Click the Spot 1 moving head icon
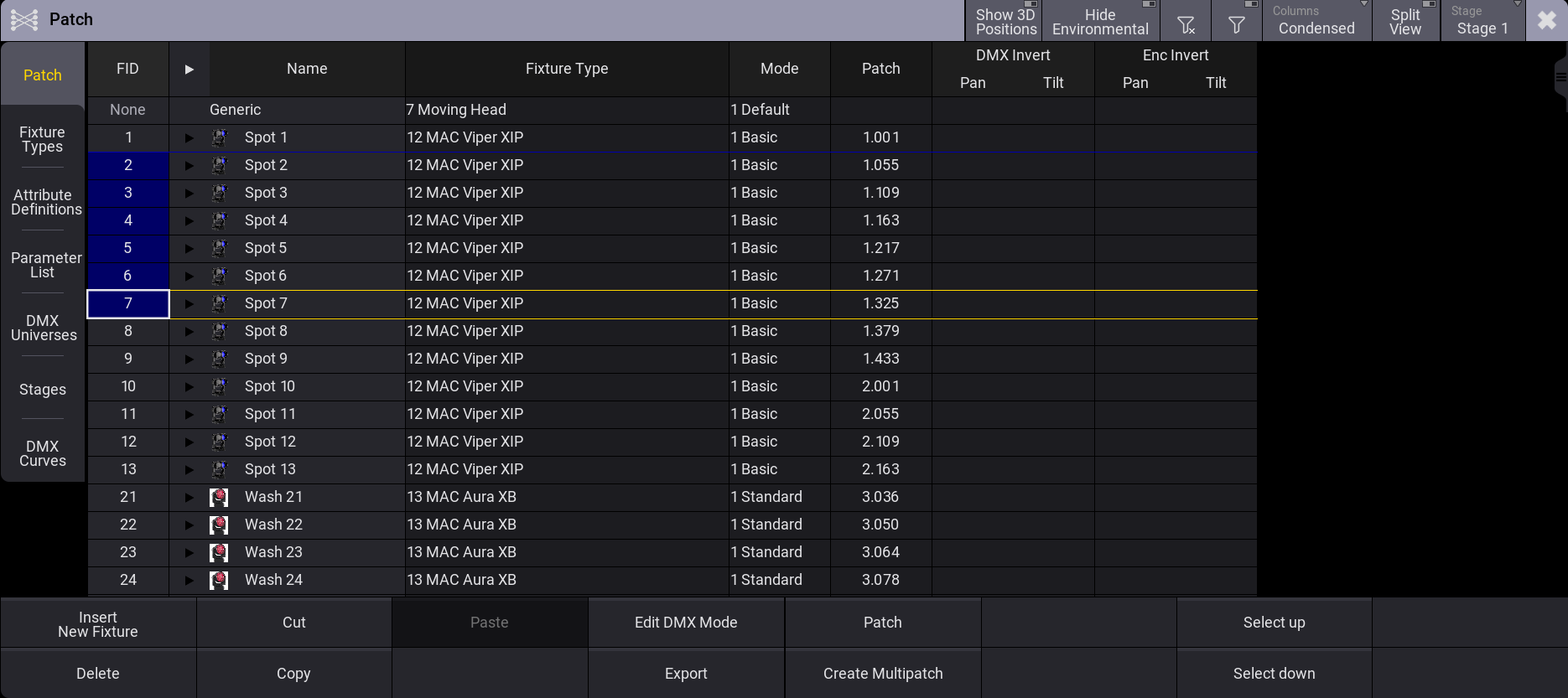 click(x=219, y=137)
